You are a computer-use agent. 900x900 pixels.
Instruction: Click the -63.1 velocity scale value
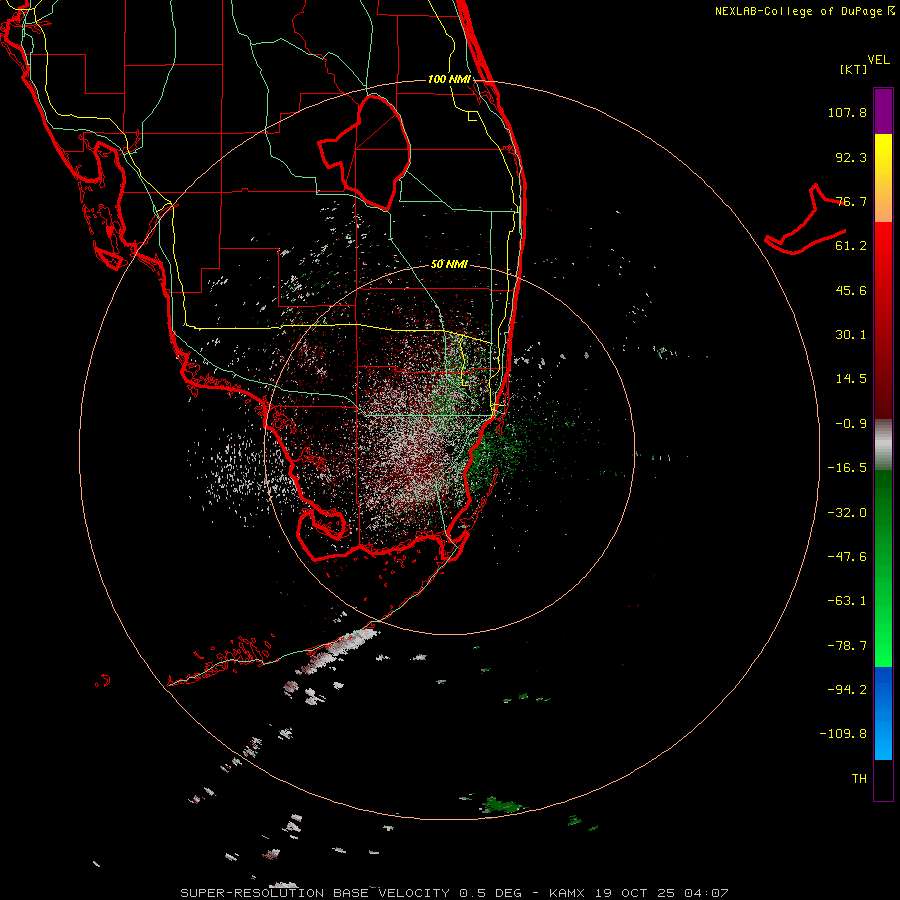(847, 601)
